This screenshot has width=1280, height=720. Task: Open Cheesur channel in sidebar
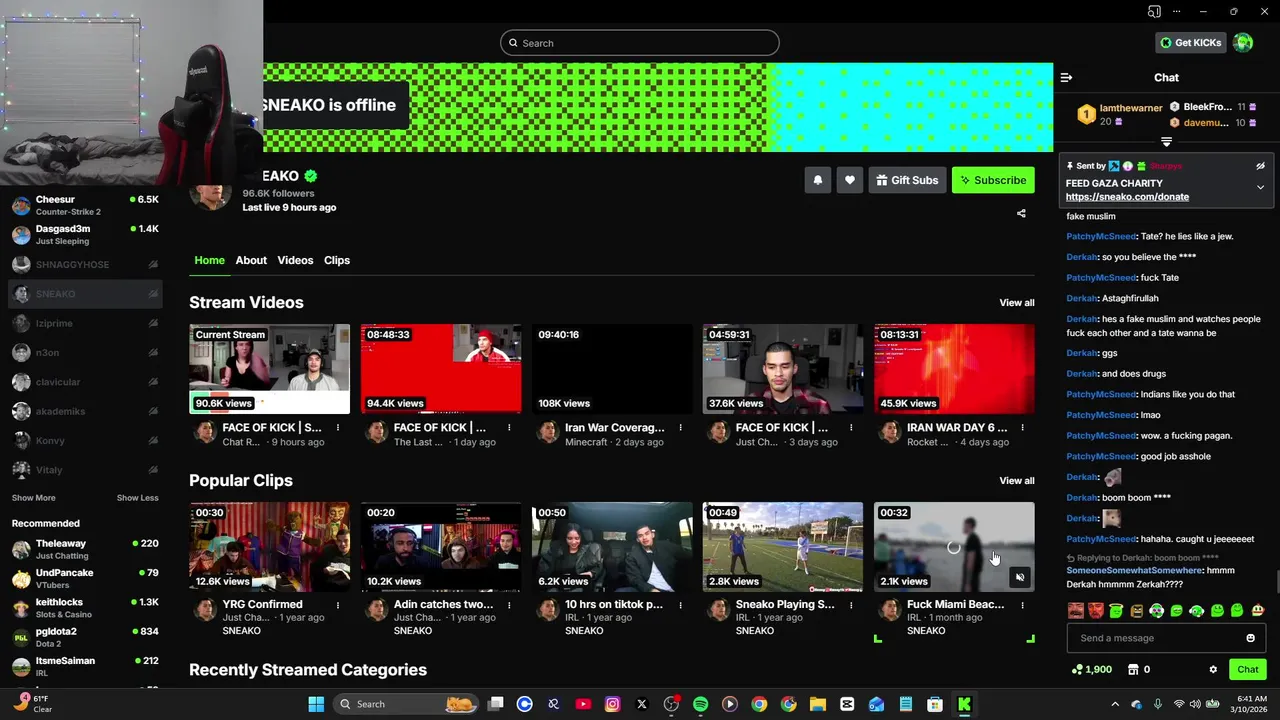click(x=85, y=206)
